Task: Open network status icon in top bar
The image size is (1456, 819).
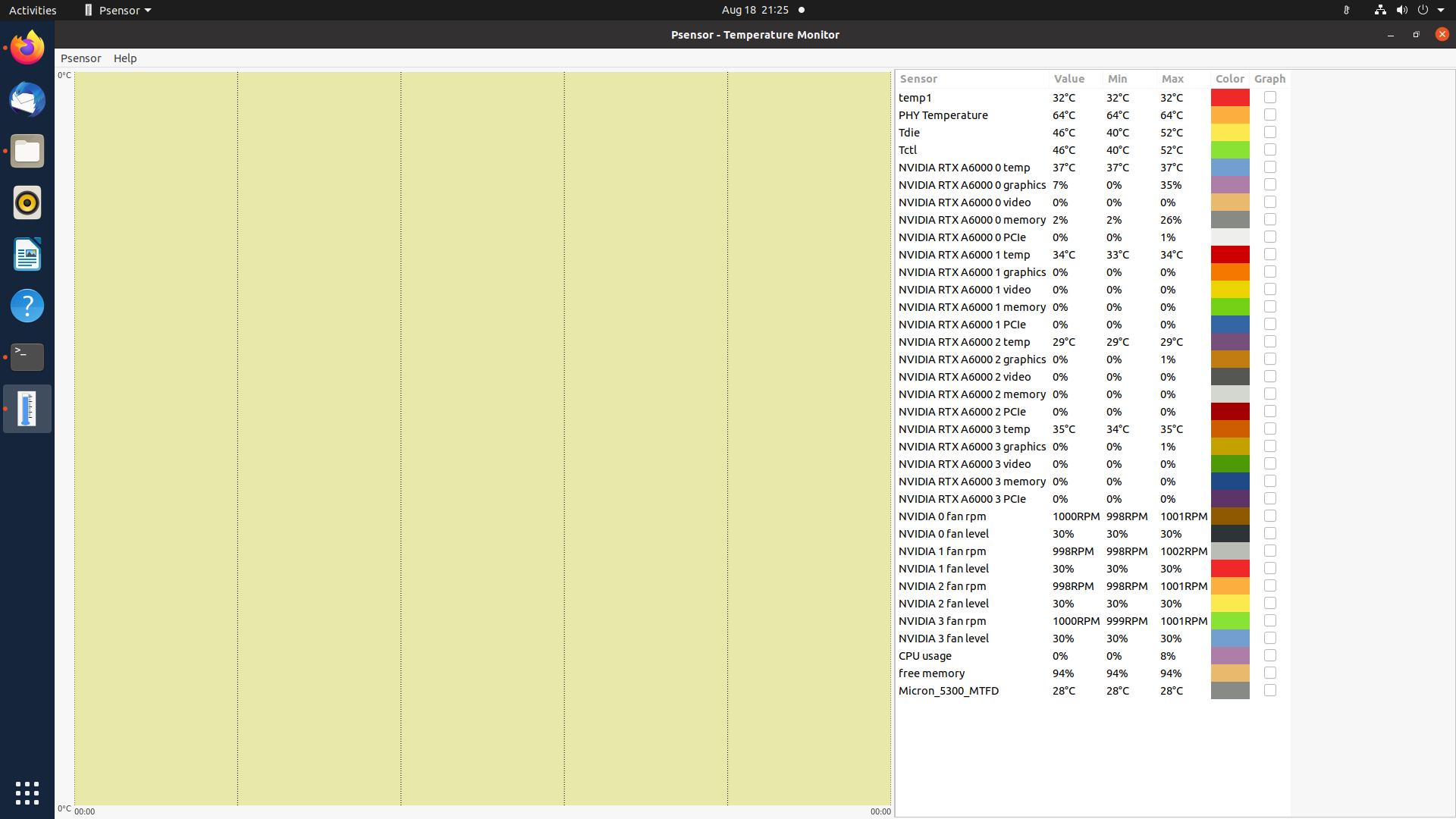Action: click(x=1380, y=10)
